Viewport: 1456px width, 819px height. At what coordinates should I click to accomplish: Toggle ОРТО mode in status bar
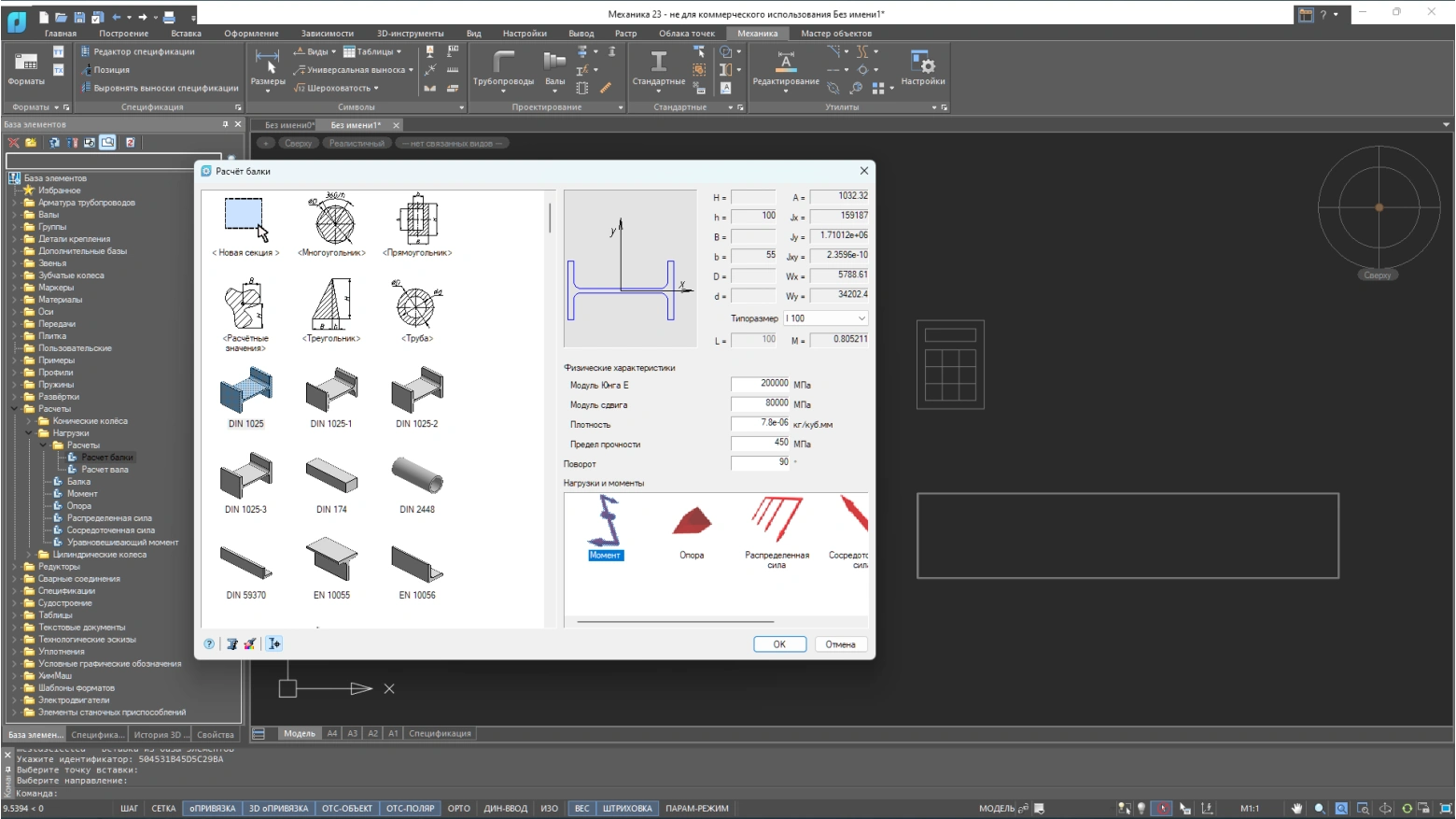coord(458,809)
